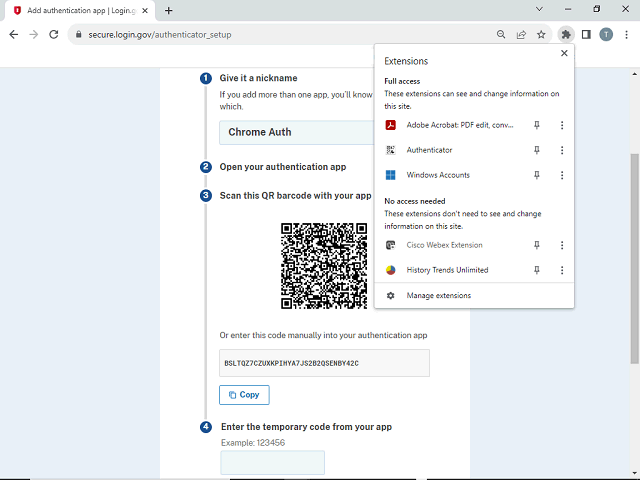Click the Example: 123456 hint text
The width and height of the screenshot is (640, 480).
point(253,442)
